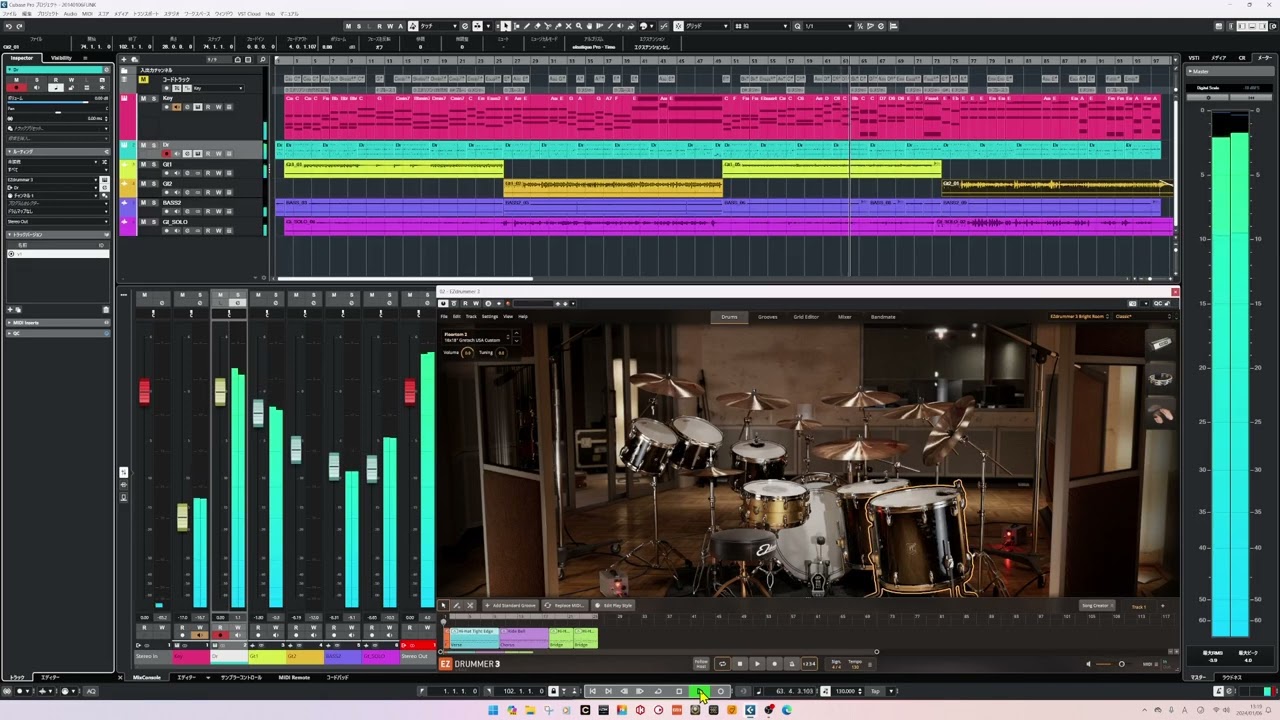This screenshot has height=720, width=1280.
Task: Click EZdrummer speaker volume icon
Action: click(x=1089, y=664)
